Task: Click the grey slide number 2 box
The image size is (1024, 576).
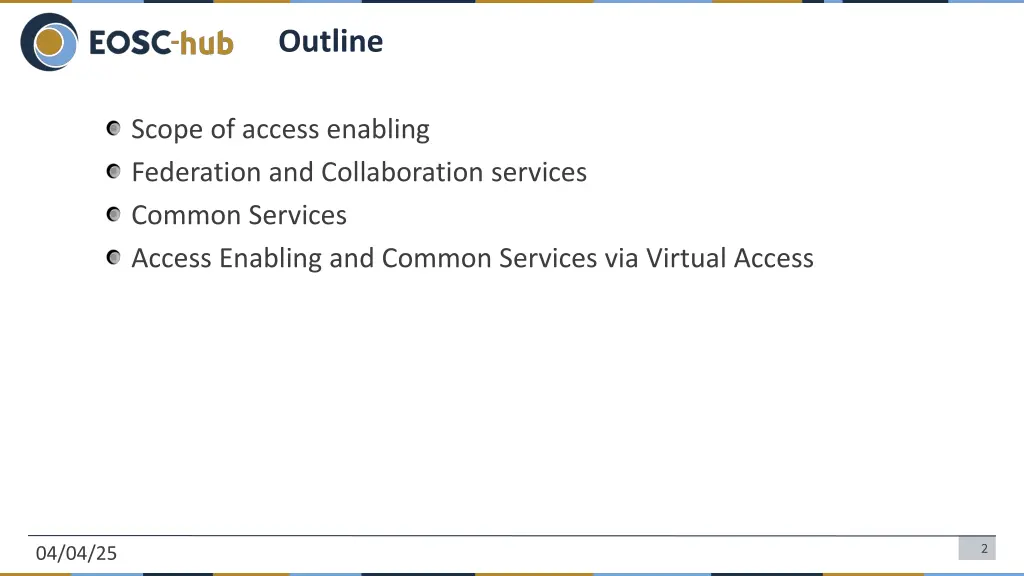Action: pos(977,549)
